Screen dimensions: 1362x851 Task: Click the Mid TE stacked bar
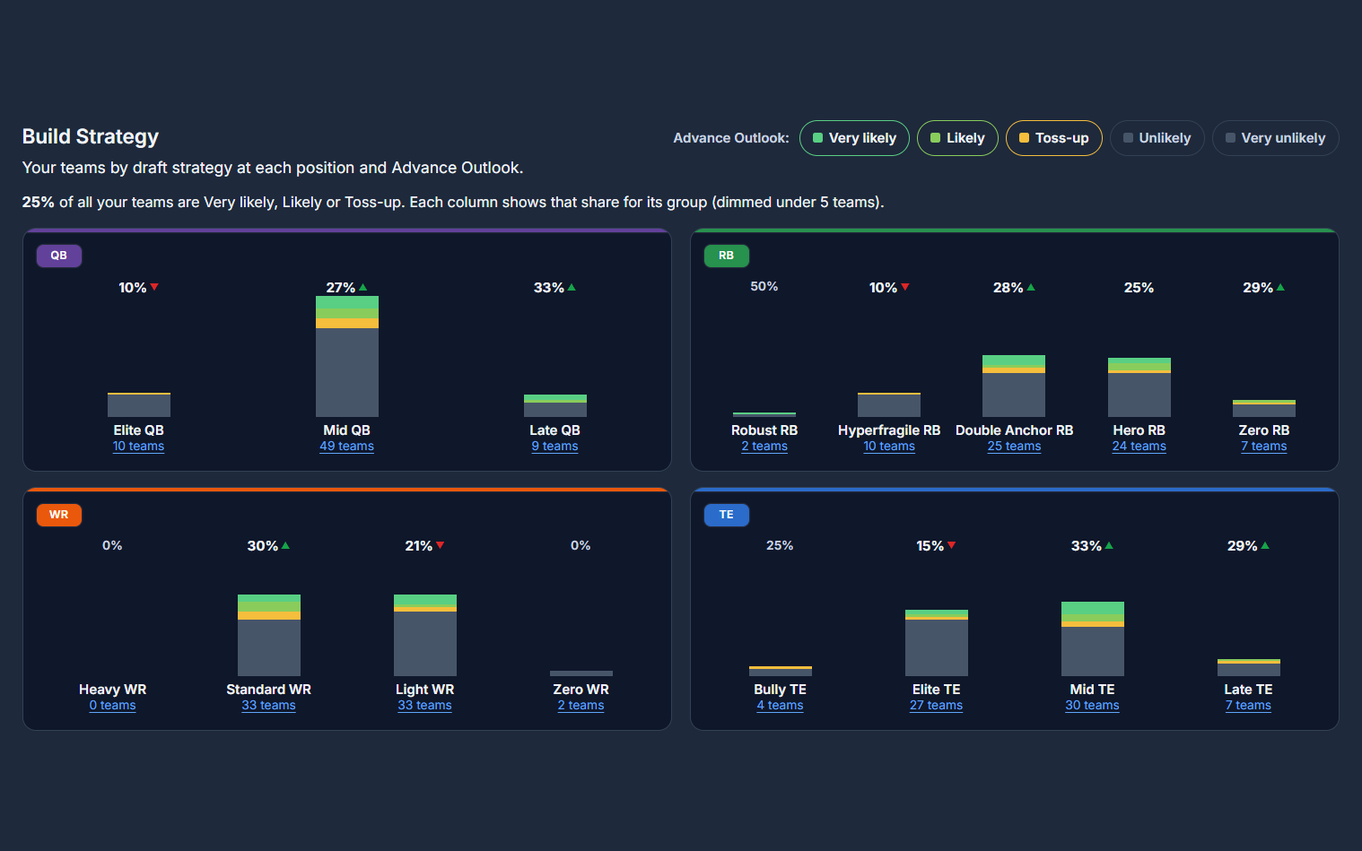tap(1092, 639)
